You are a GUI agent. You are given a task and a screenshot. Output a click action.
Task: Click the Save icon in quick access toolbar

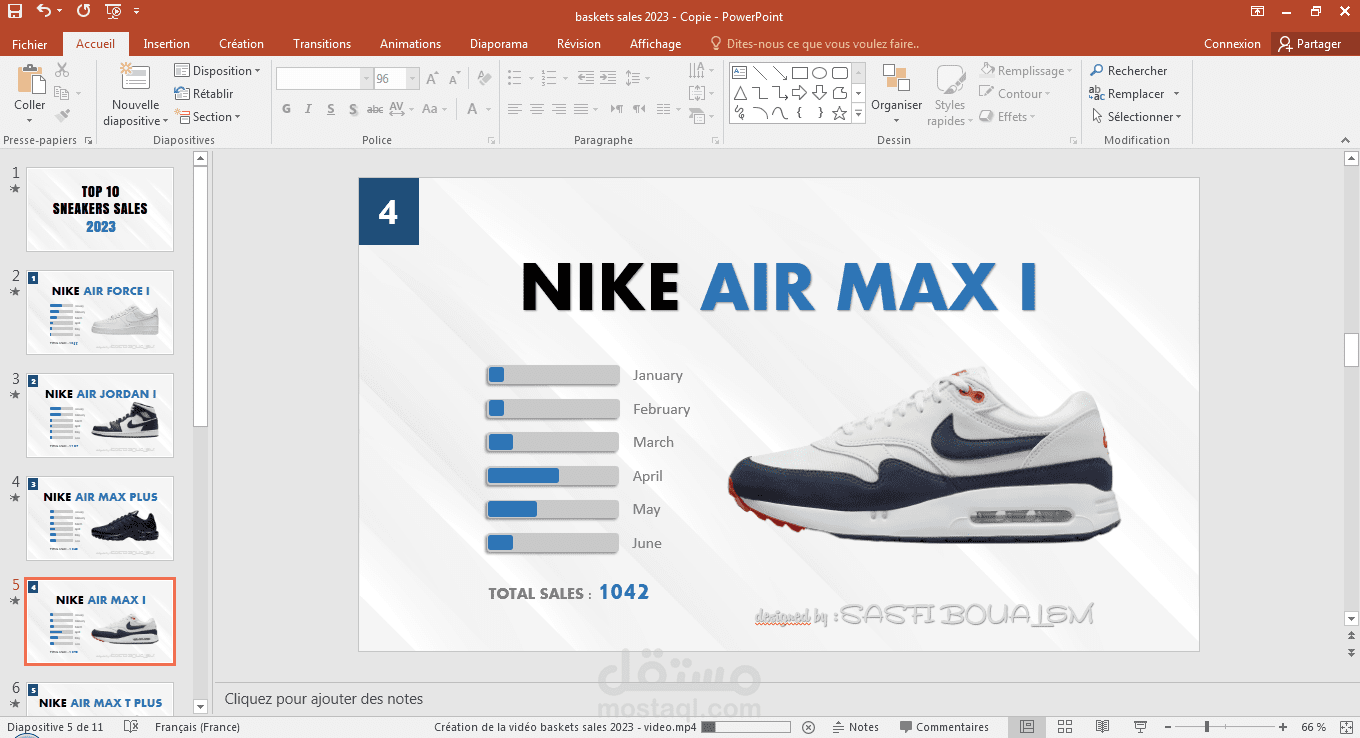pos(15,12)
